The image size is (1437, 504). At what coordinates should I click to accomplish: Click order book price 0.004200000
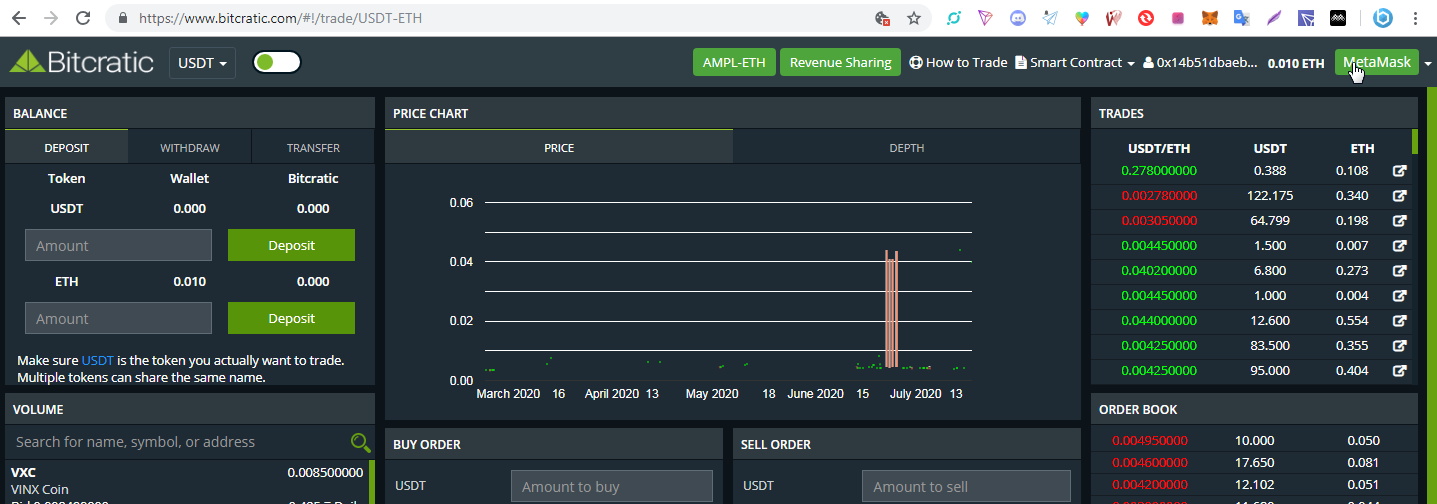click(x=1149, y=484)
